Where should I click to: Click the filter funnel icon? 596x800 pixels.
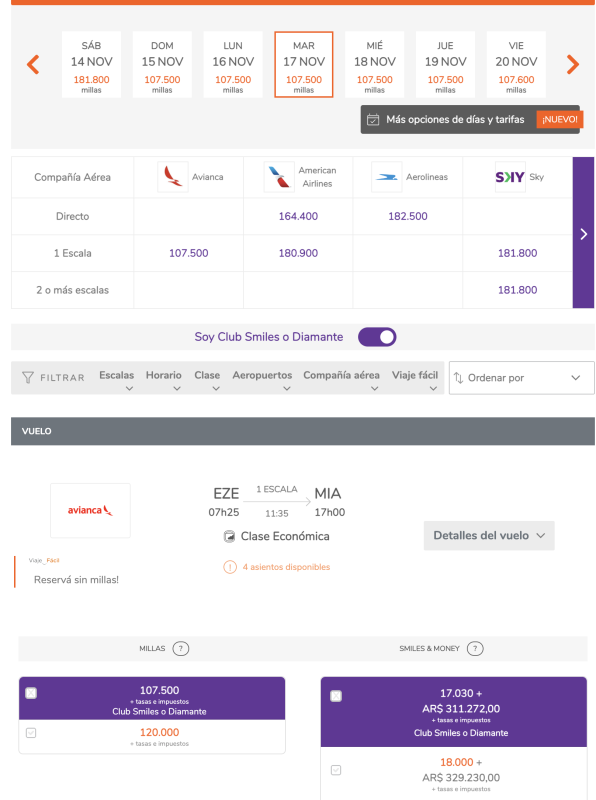28,378
